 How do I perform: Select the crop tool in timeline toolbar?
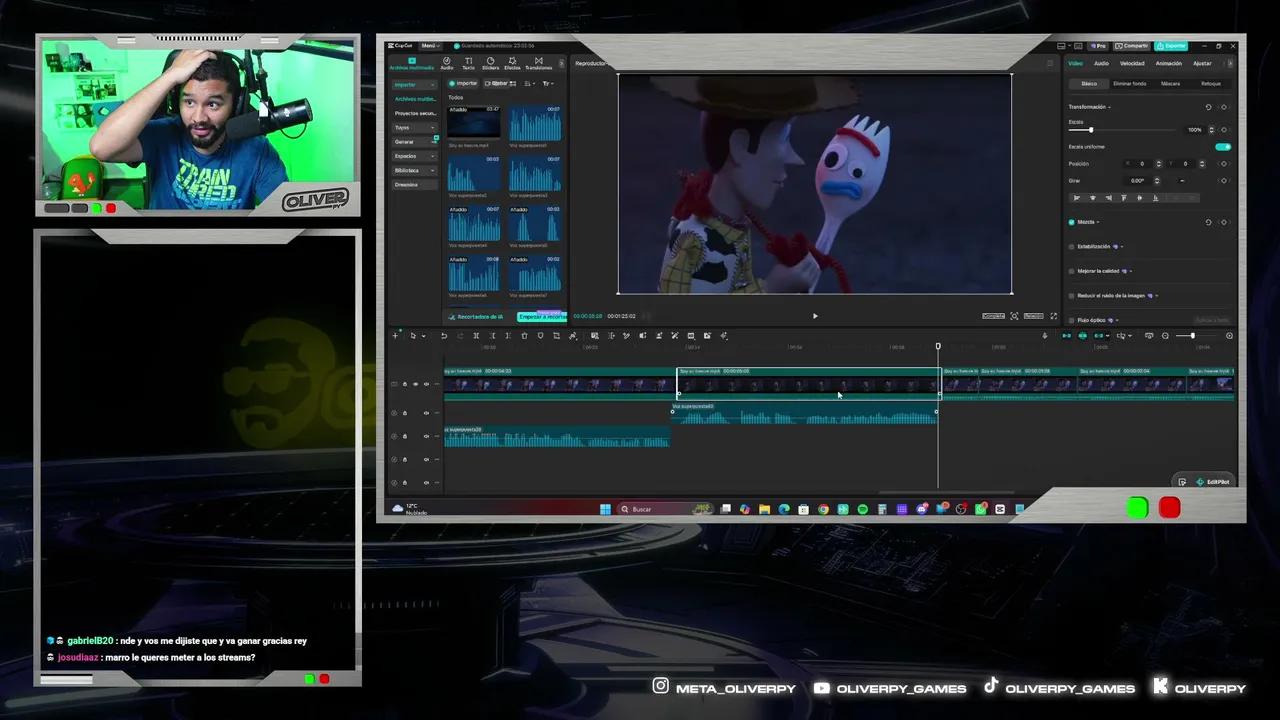pyautogui.click(x=557, y=336)
